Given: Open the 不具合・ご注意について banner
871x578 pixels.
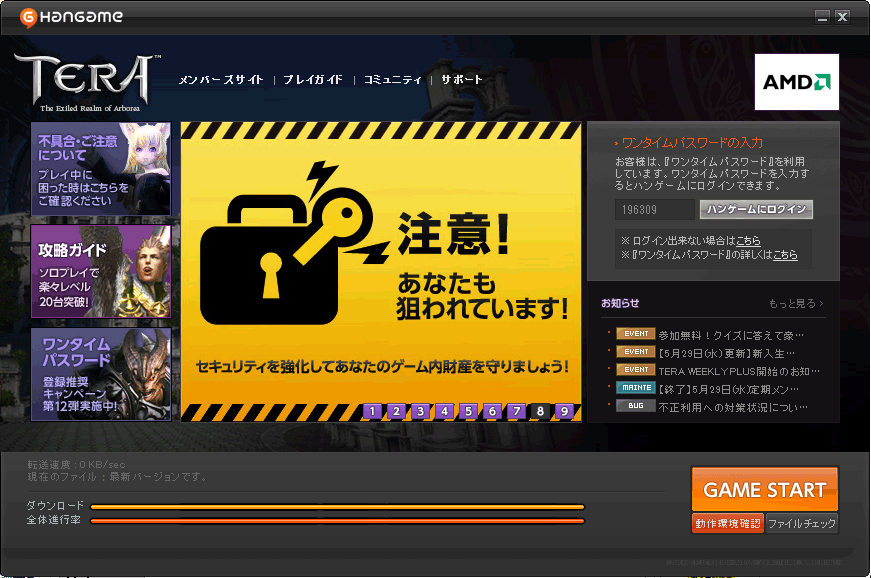Looking at the screenshot, I should click(101, 169).
